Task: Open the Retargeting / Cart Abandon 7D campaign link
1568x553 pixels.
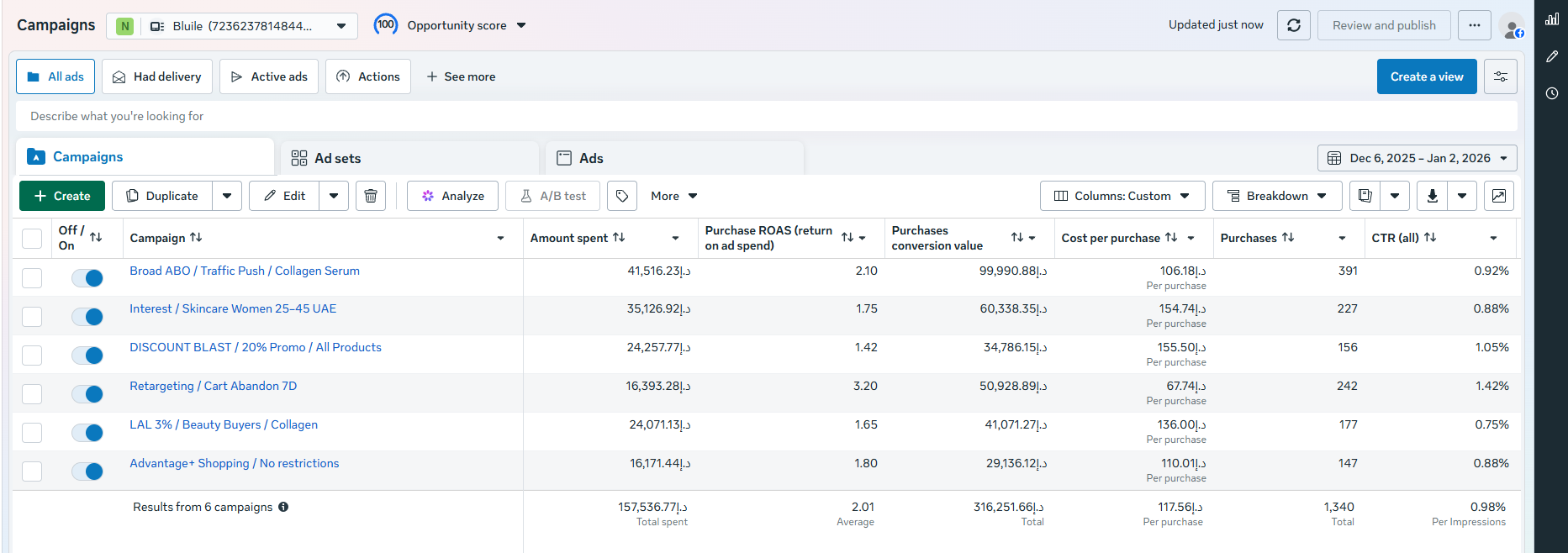Action: (x=213, y=386)
